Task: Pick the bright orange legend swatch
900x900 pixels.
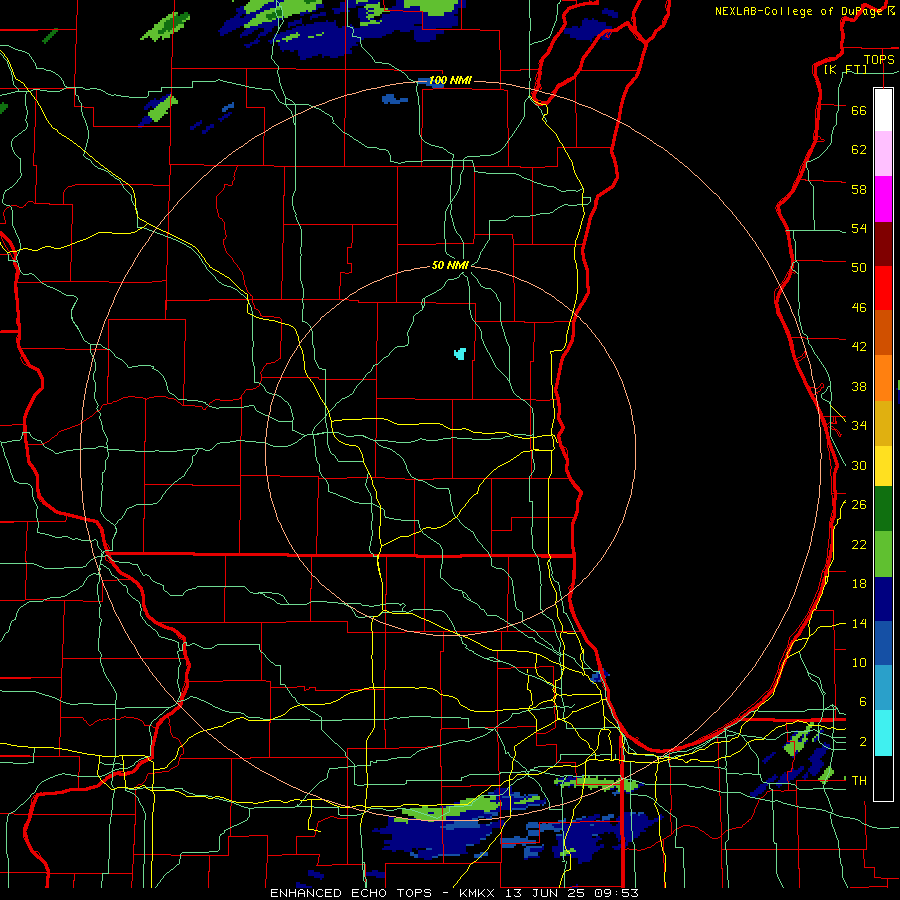Action: pos(883,378)
